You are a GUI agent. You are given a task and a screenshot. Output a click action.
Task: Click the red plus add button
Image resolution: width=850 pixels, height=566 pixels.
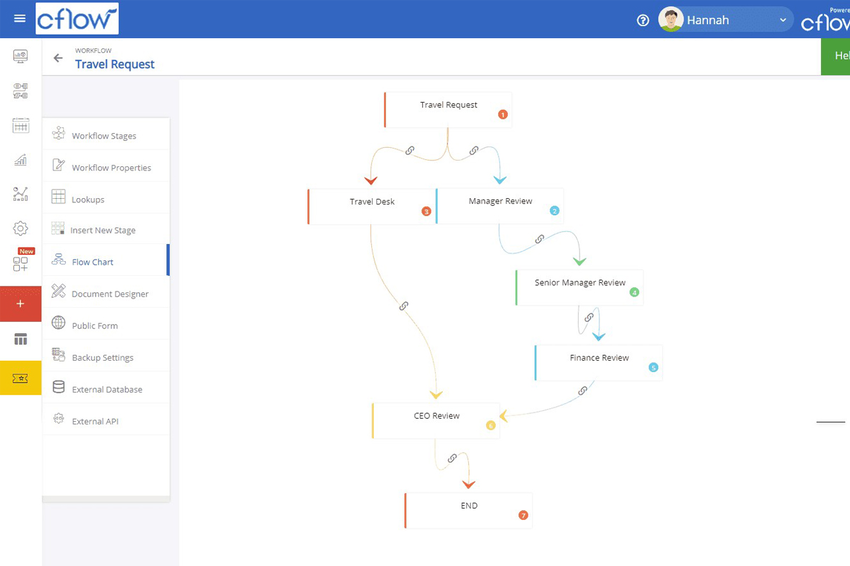(20, 304)
